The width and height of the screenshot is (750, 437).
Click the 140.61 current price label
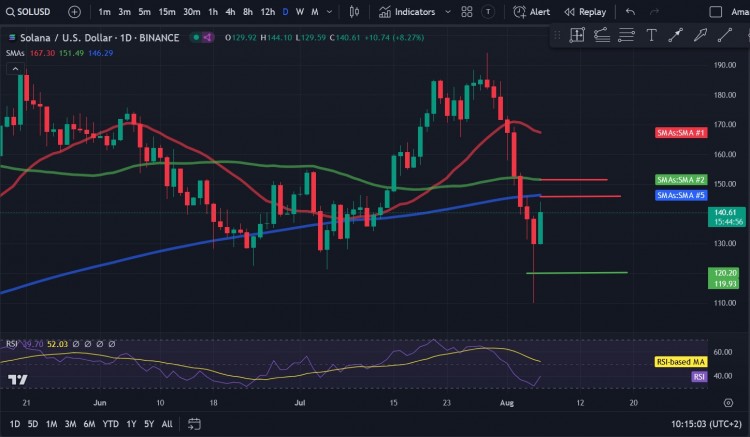point(727,217)
